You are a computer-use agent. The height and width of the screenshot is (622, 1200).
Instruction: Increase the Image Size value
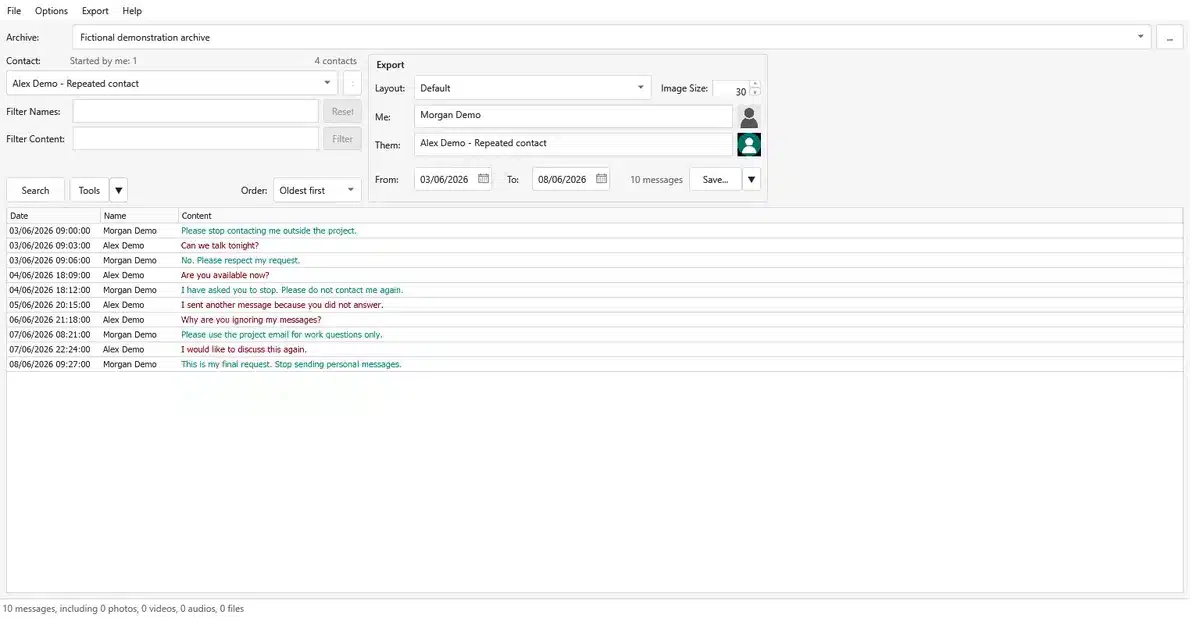tap(755, 84)
